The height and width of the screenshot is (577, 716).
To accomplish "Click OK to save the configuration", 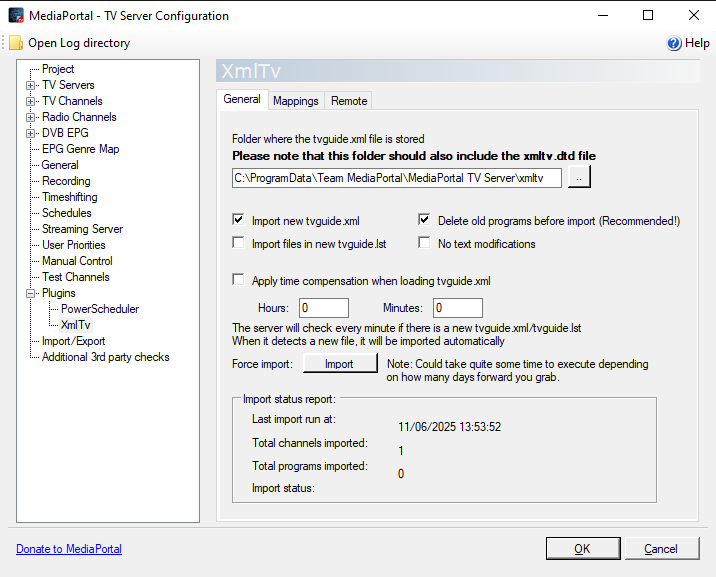I will coord(582,549).
